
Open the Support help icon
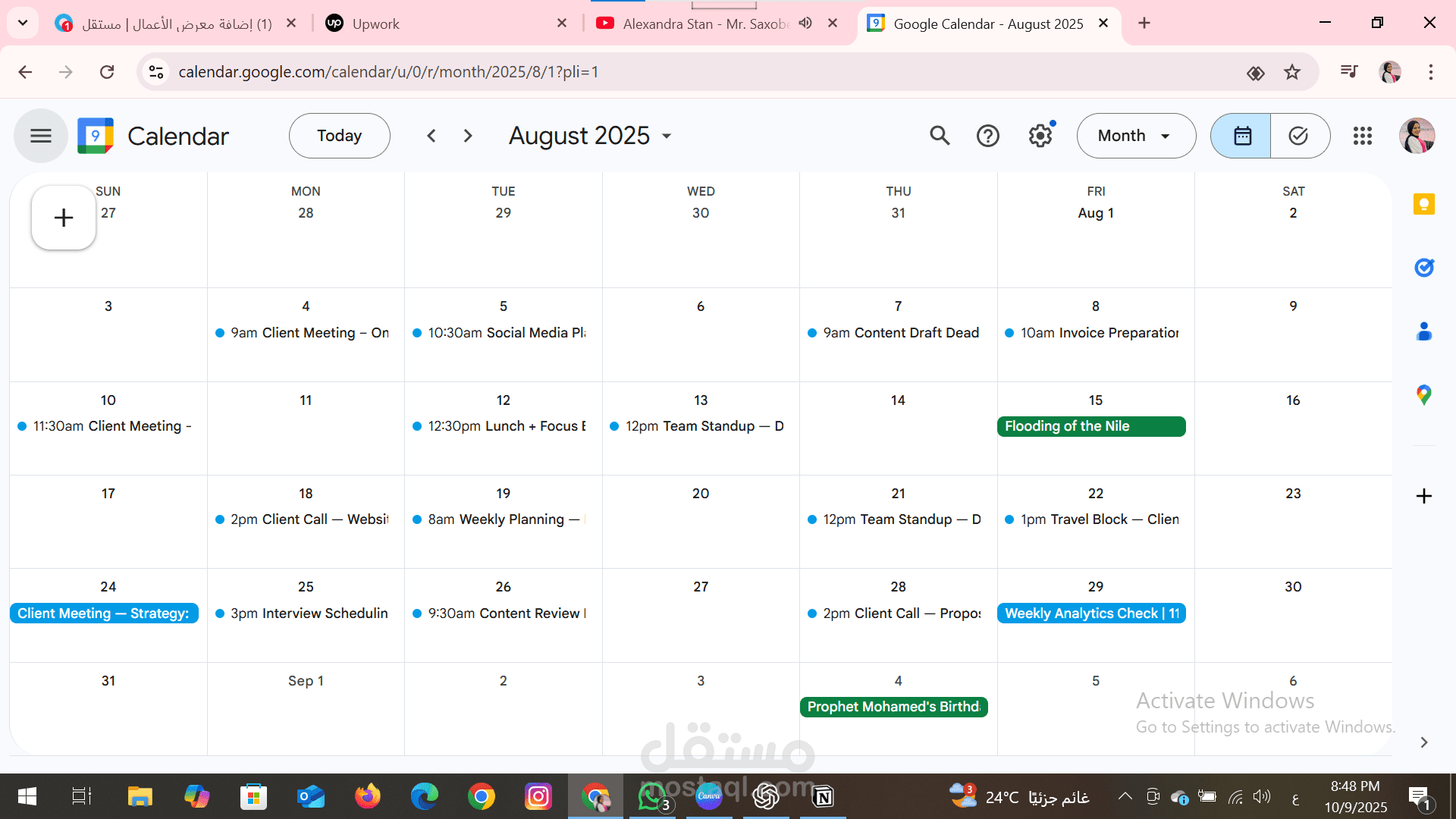coord(987,136)
